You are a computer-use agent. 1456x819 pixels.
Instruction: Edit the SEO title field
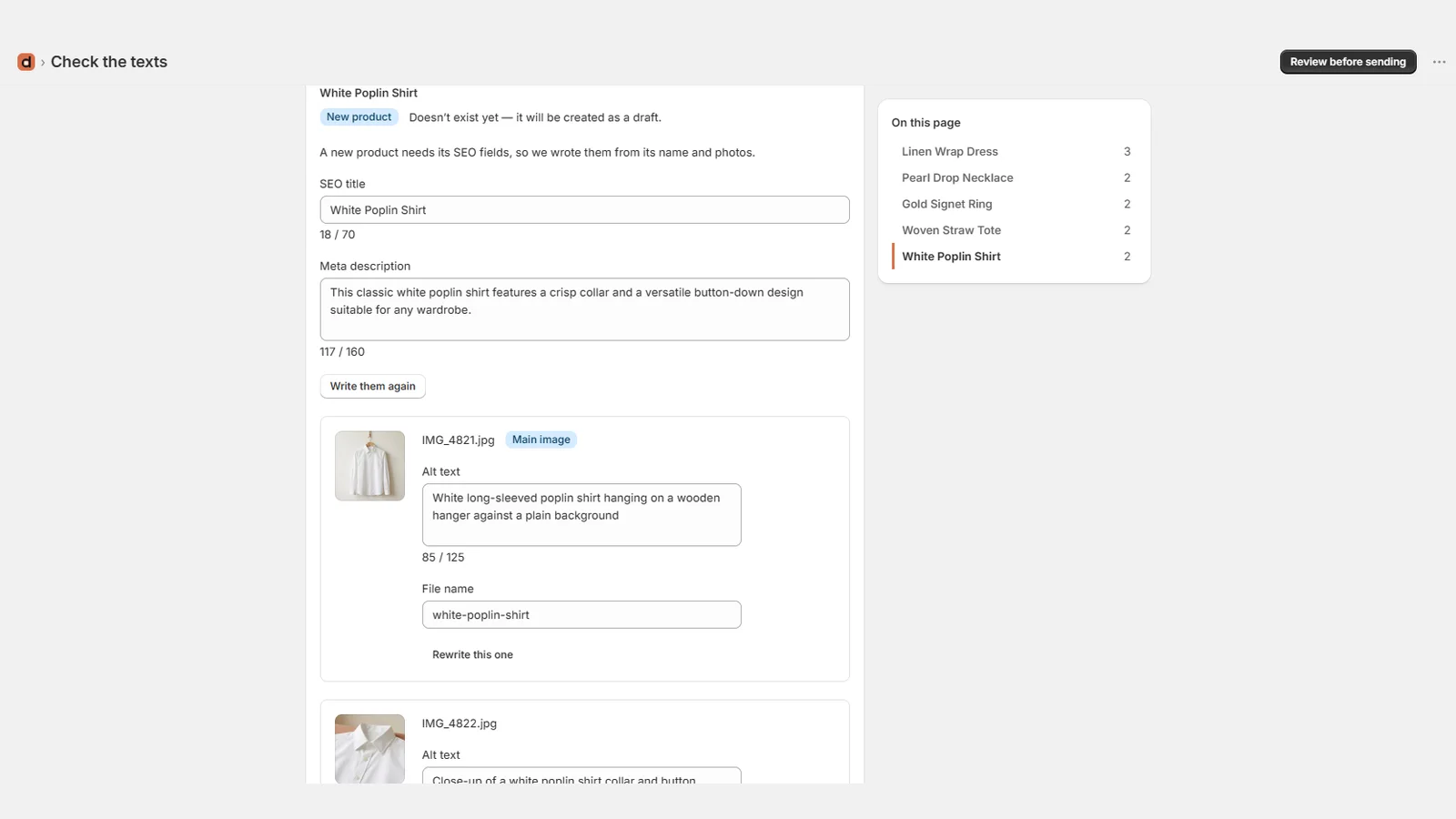pos(584,209)
